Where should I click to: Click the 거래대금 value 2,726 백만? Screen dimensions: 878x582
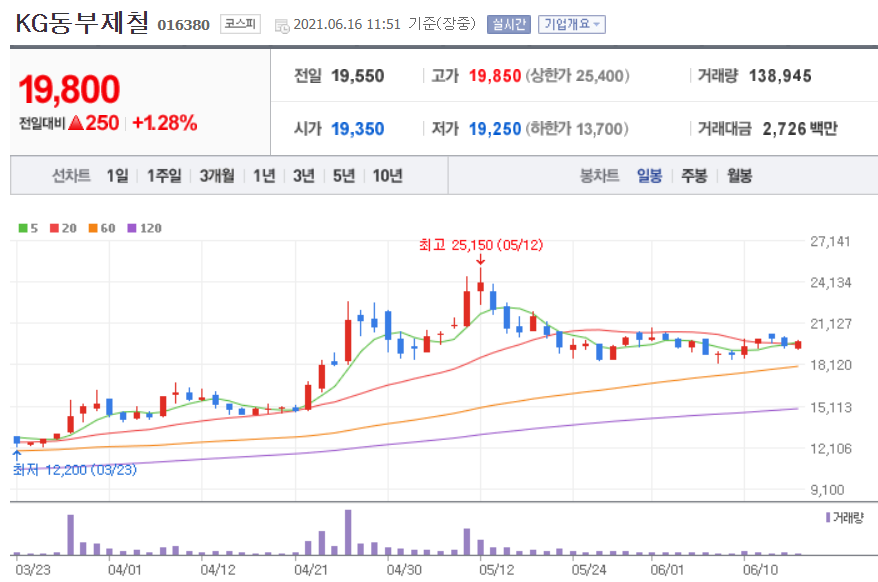click(x=800, y=129)
